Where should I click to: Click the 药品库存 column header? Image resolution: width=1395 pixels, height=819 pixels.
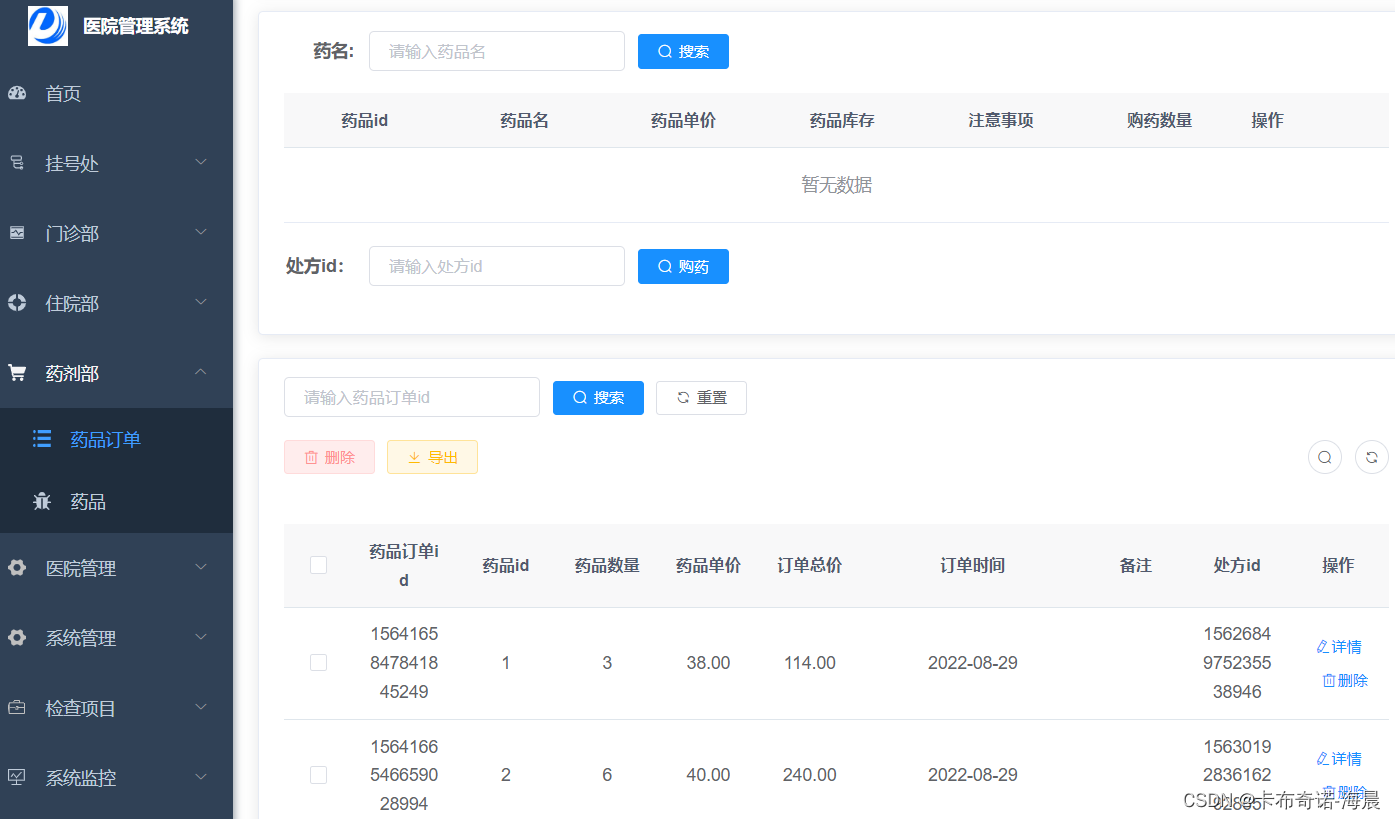842,120
